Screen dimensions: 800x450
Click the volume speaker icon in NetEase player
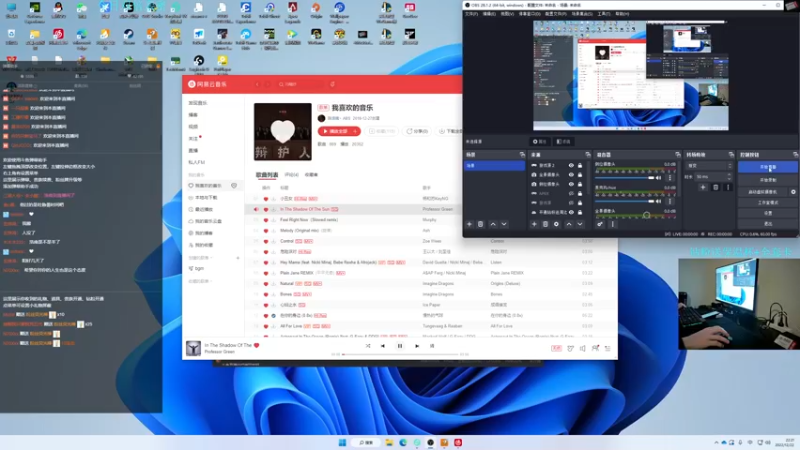pyautogui.click(x=583, y=348)
